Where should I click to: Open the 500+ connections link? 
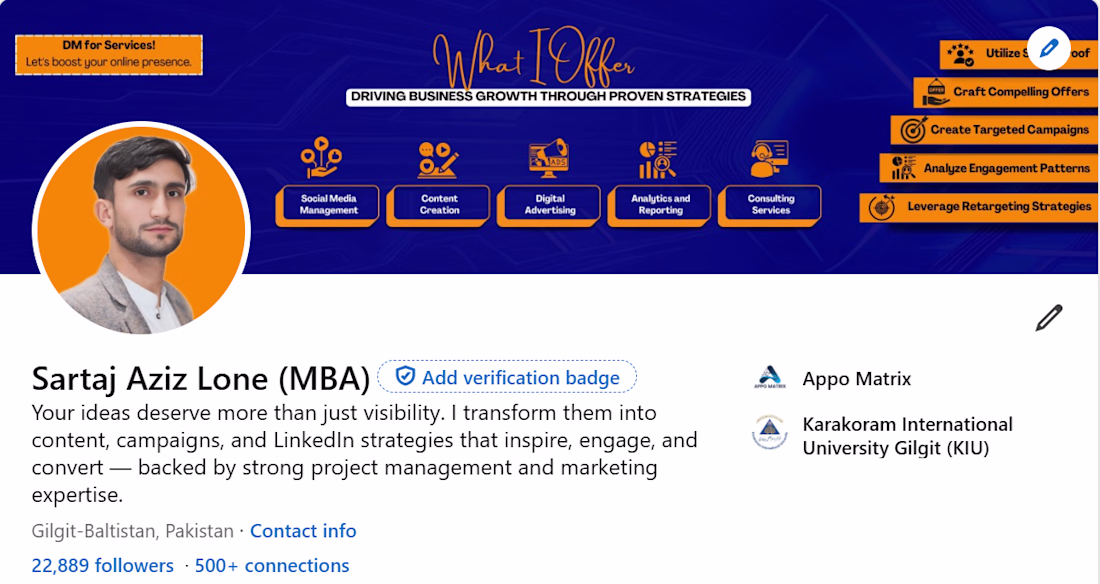point(272,565)
